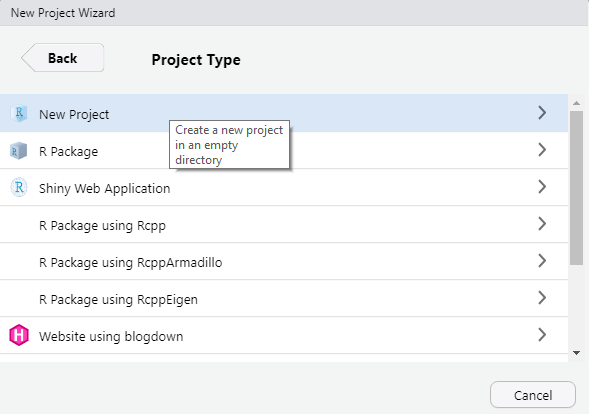Open the R Package using Rcpp chevron
Viewport: 589px width, 414px height.
[542, 224]
